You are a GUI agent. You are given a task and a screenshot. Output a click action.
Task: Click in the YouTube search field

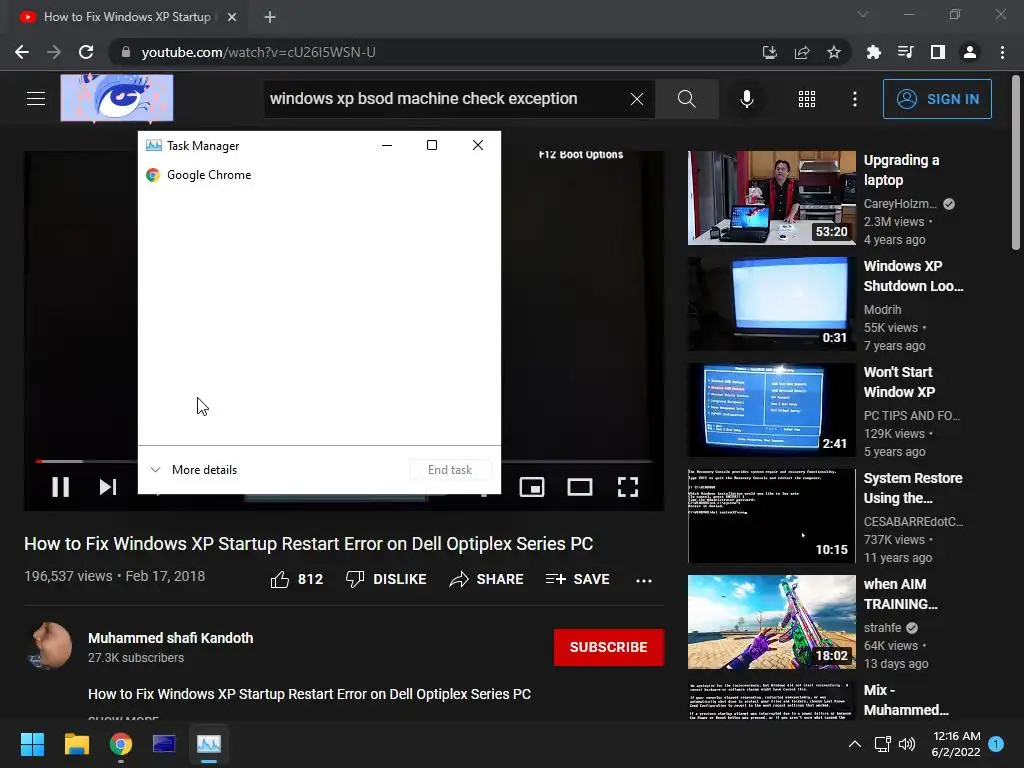tap(444, 99)
